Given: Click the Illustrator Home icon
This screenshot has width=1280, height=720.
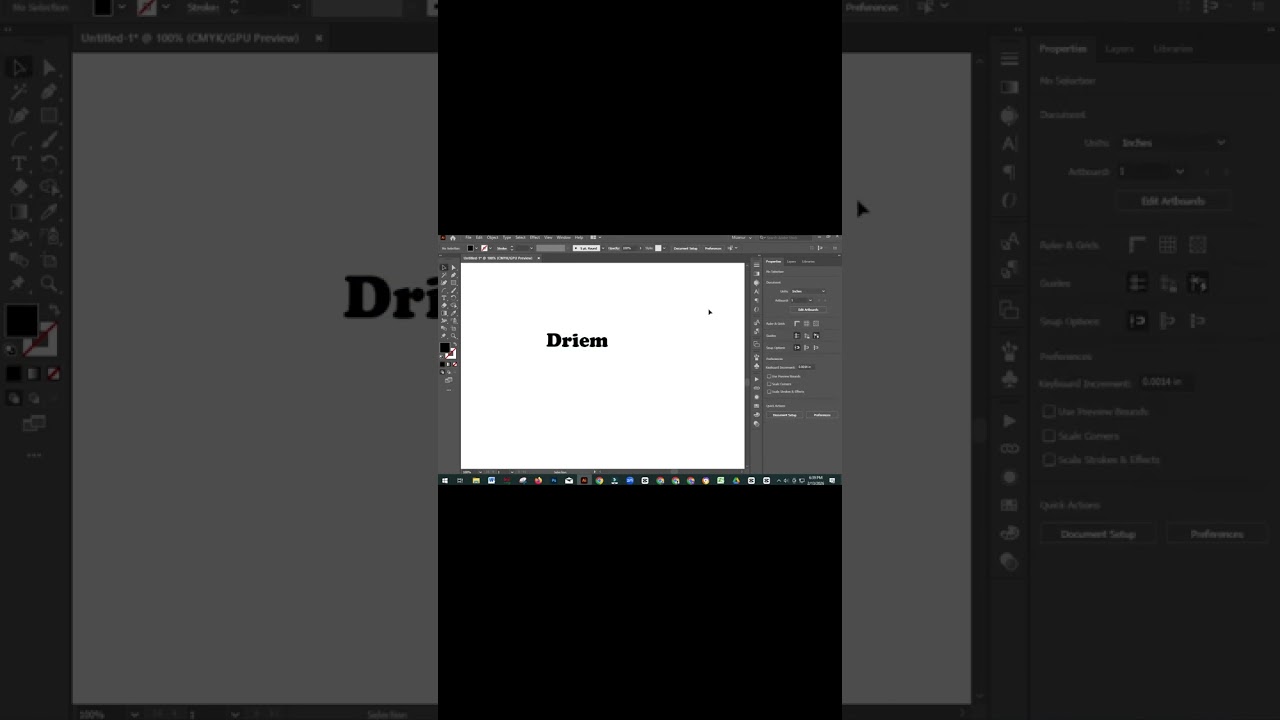Looking at the screenshot, I should click(453, 238).
